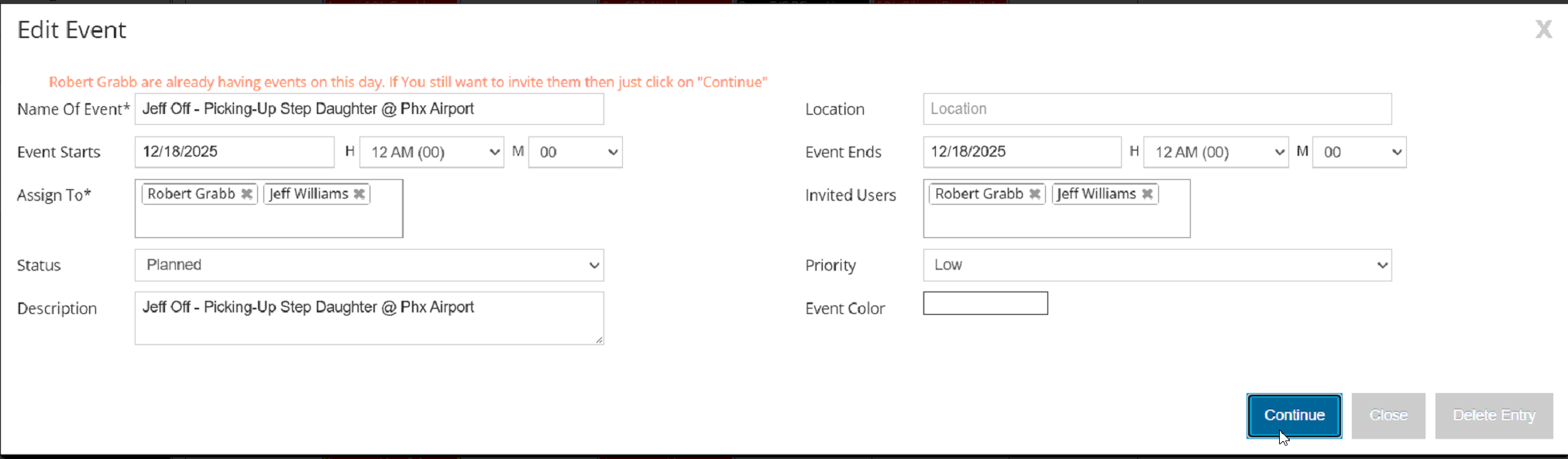Image resolution: width=1568 pixels, height=459 pixels.
Task: Open the Event Starts hour dropdown
Action: pos(432,152)
